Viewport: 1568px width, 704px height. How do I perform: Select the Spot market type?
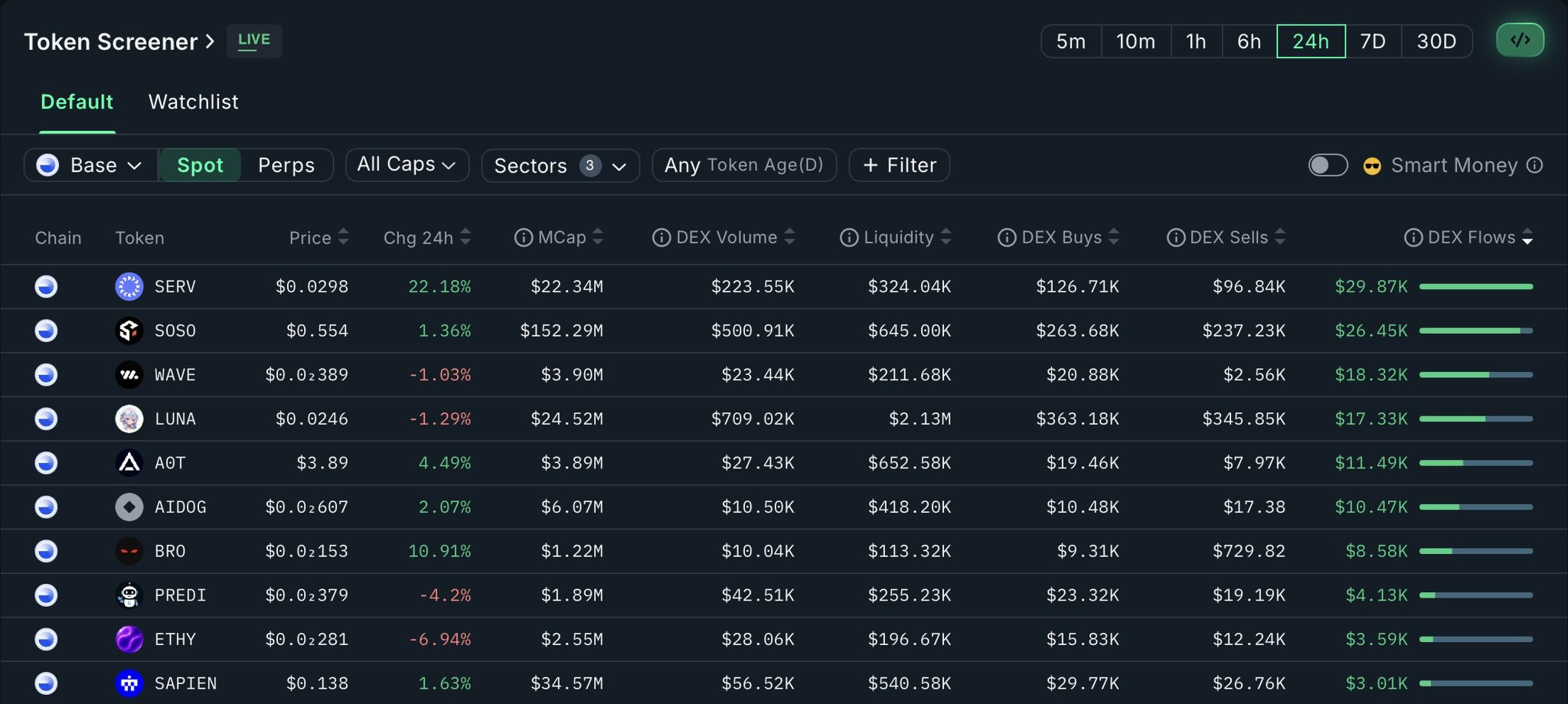200,165
